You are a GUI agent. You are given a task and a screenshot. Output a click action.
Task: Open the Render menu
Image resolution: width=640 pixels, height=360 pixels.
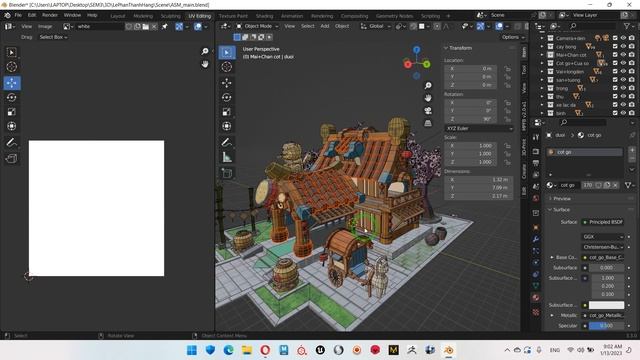(x=50, y=16)
